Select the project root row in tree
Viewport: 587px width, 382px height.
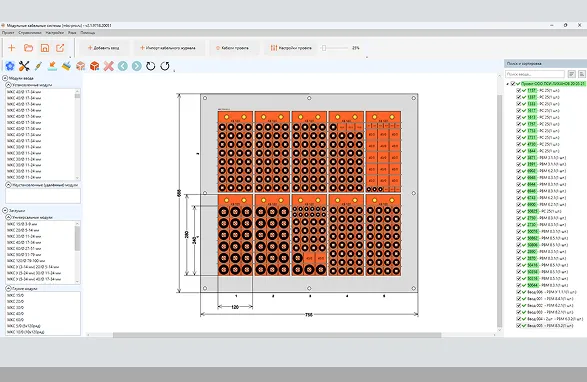[553, 84]
